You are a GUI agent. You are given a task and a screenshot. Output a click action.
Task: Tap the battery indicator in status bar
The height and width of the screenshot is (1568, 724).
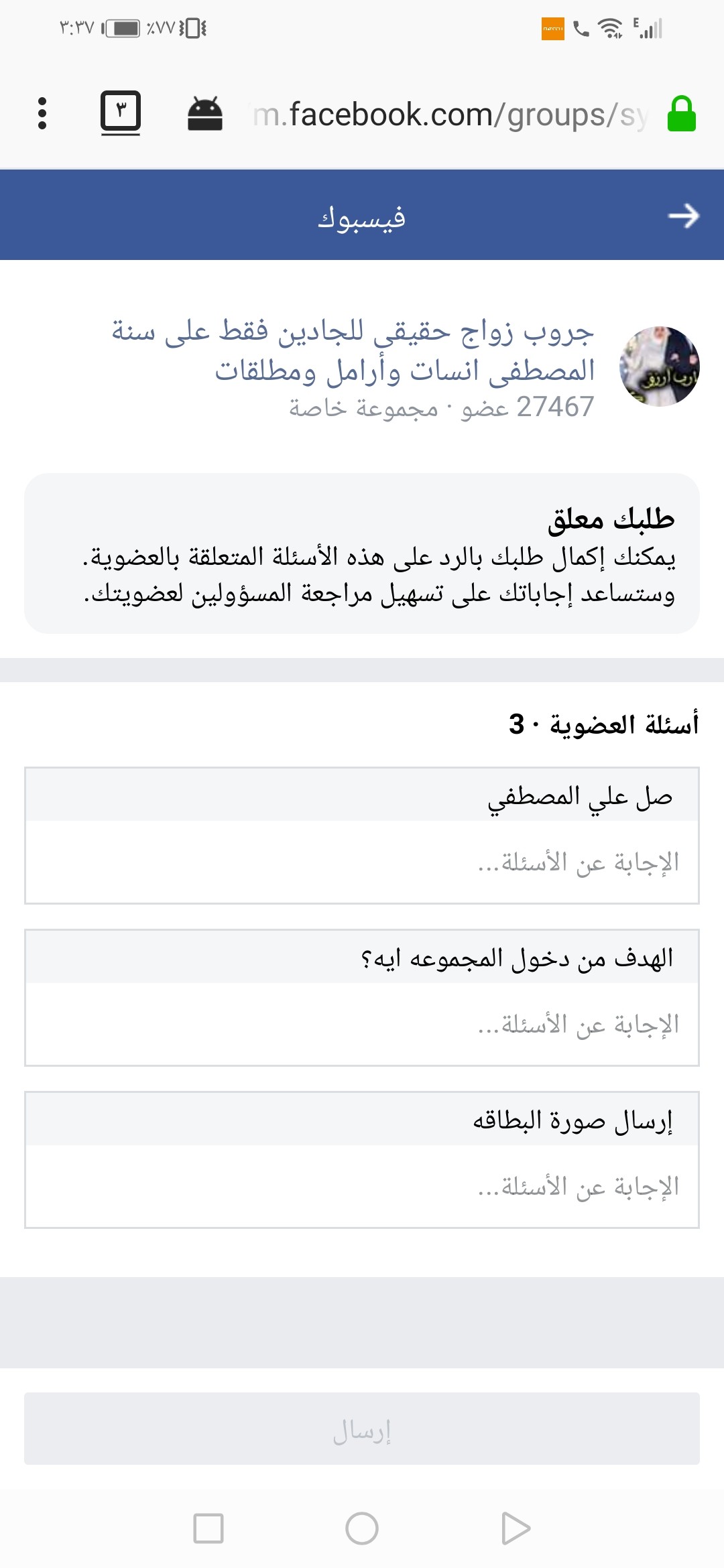click(122, 28)
